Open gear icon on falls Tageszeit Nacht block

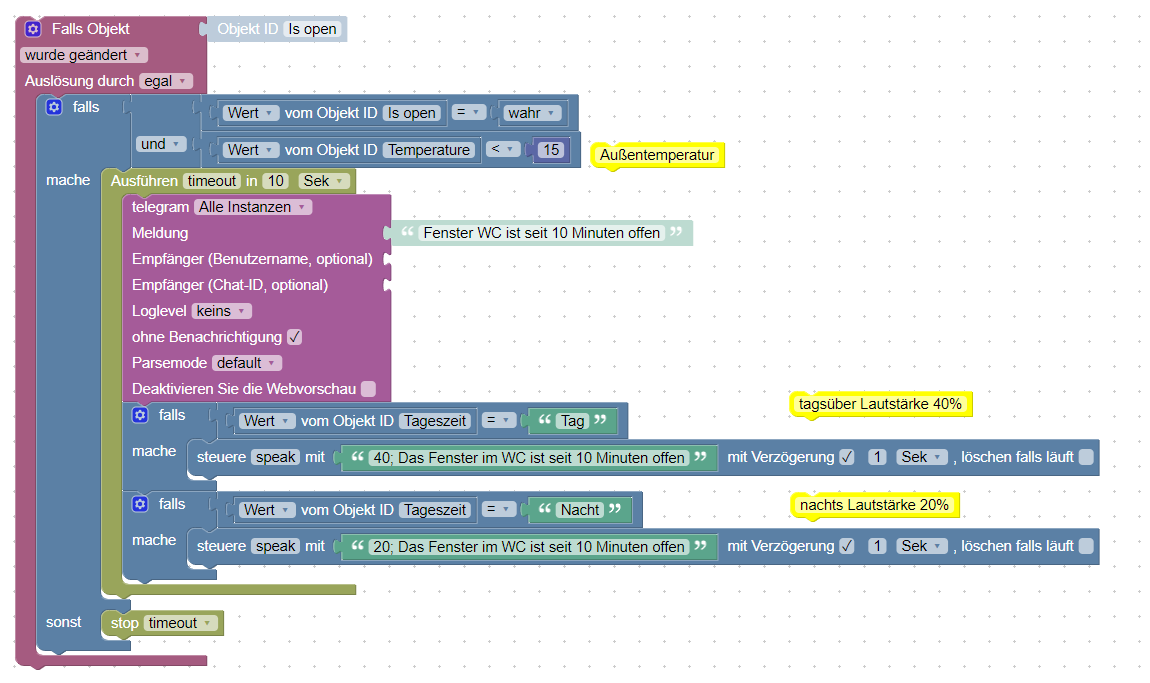coord(140,504)
